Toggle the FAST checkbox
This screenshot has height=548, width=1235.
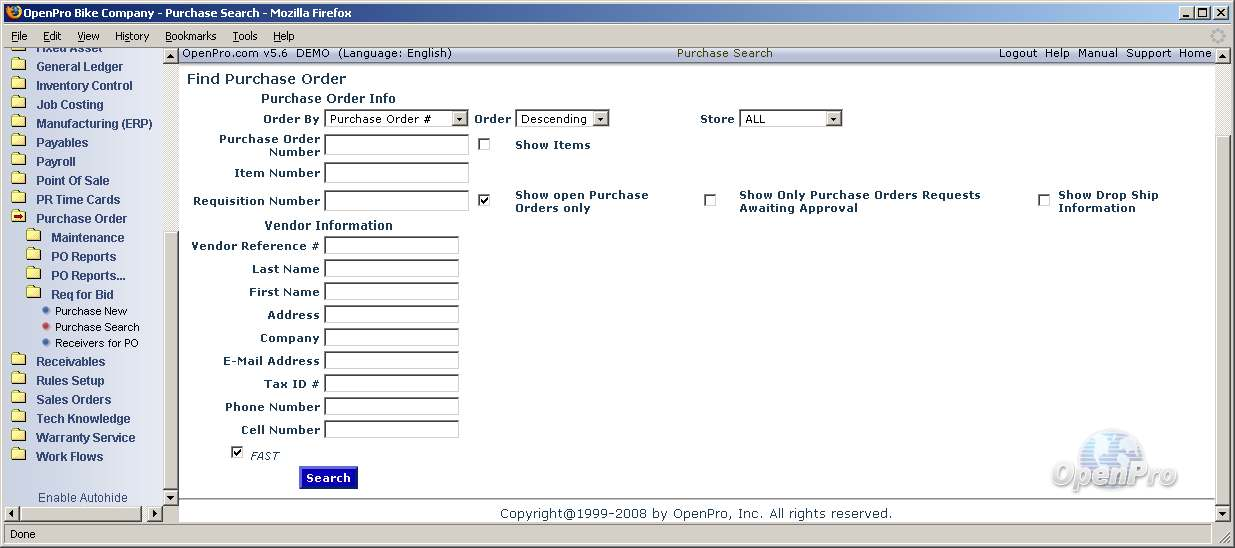[x=237, y=452]
